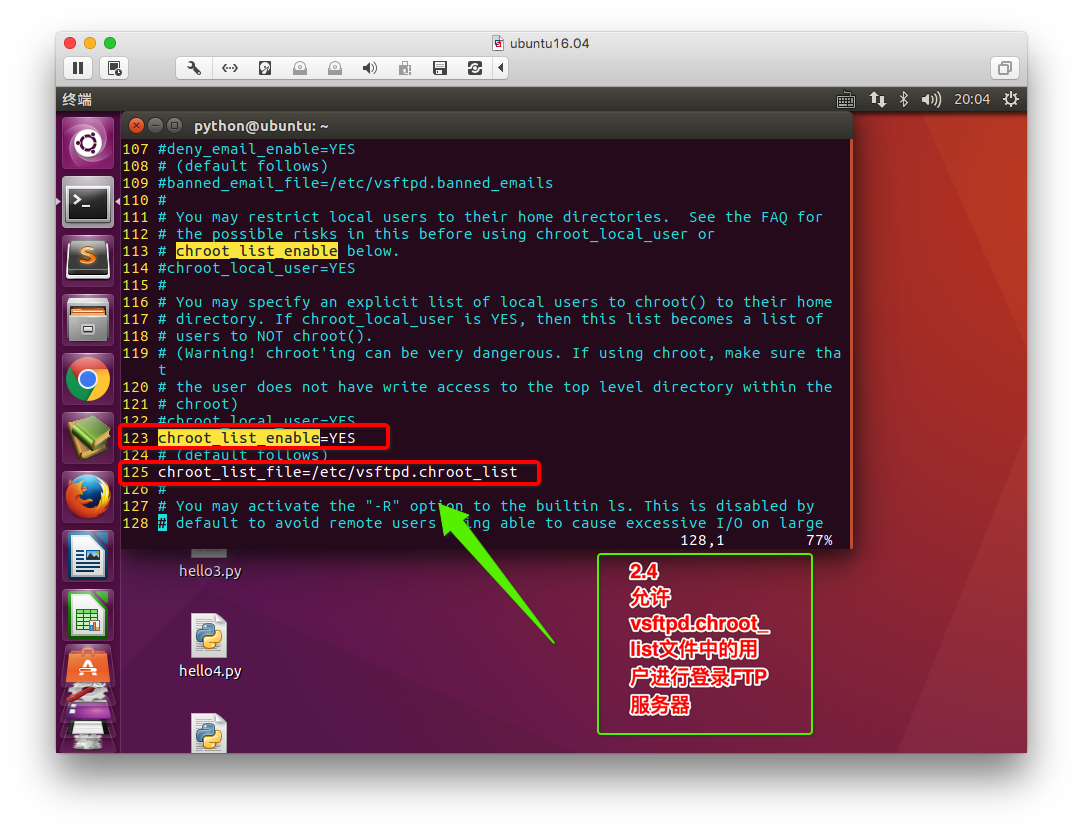
Task: Open the system gear menu
Action: pos(1010,99)
